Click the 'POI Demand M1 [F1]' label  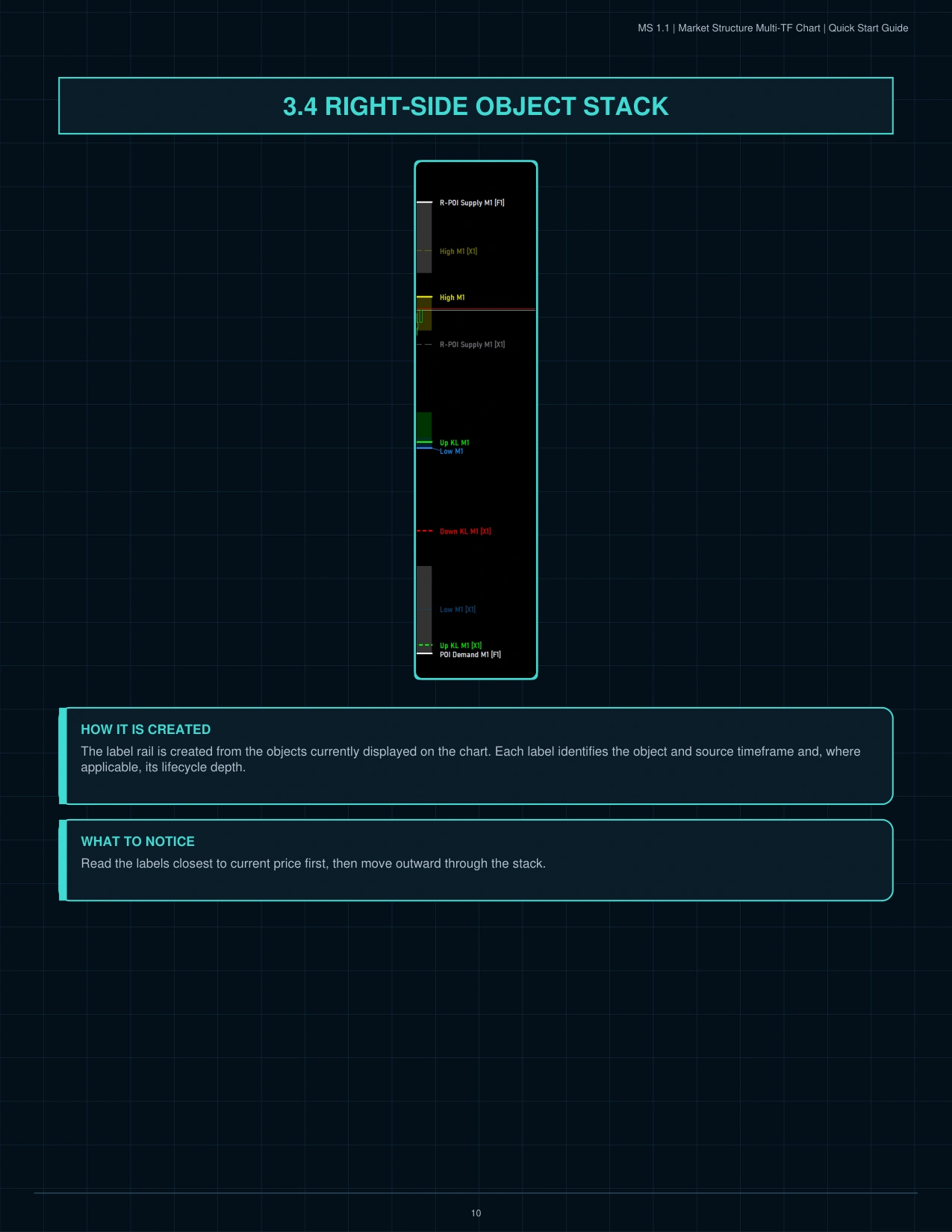tap(470, 655)
